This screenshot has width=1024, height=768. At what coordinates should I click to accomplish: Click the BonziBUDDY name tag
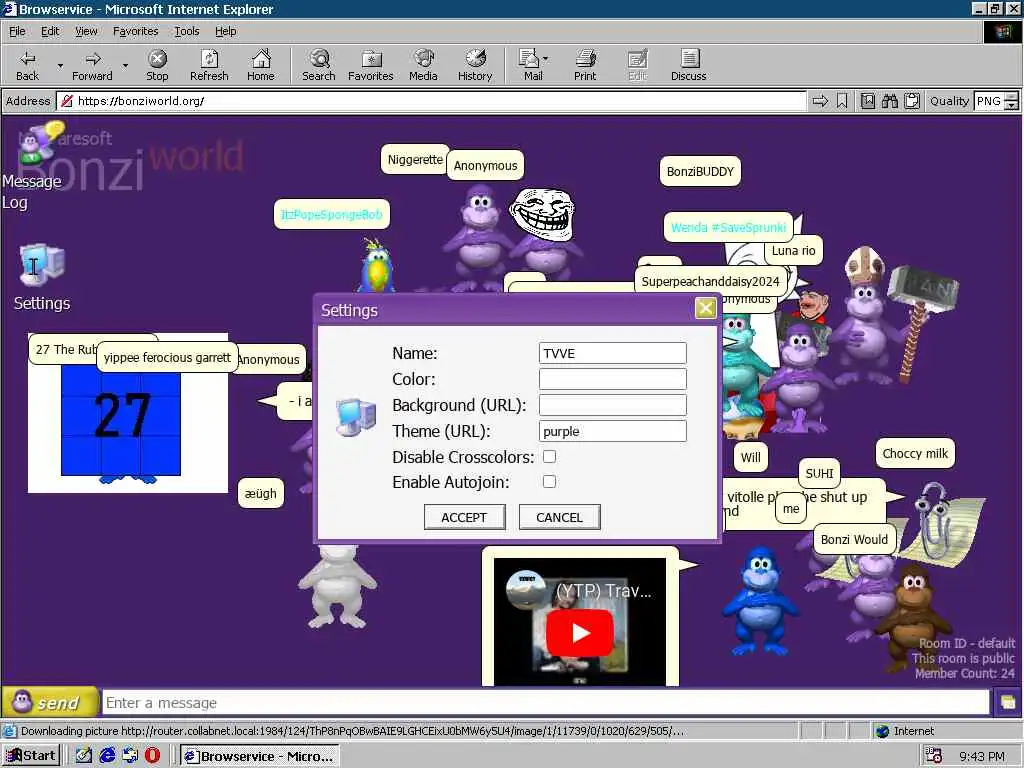tap(700, 172)
